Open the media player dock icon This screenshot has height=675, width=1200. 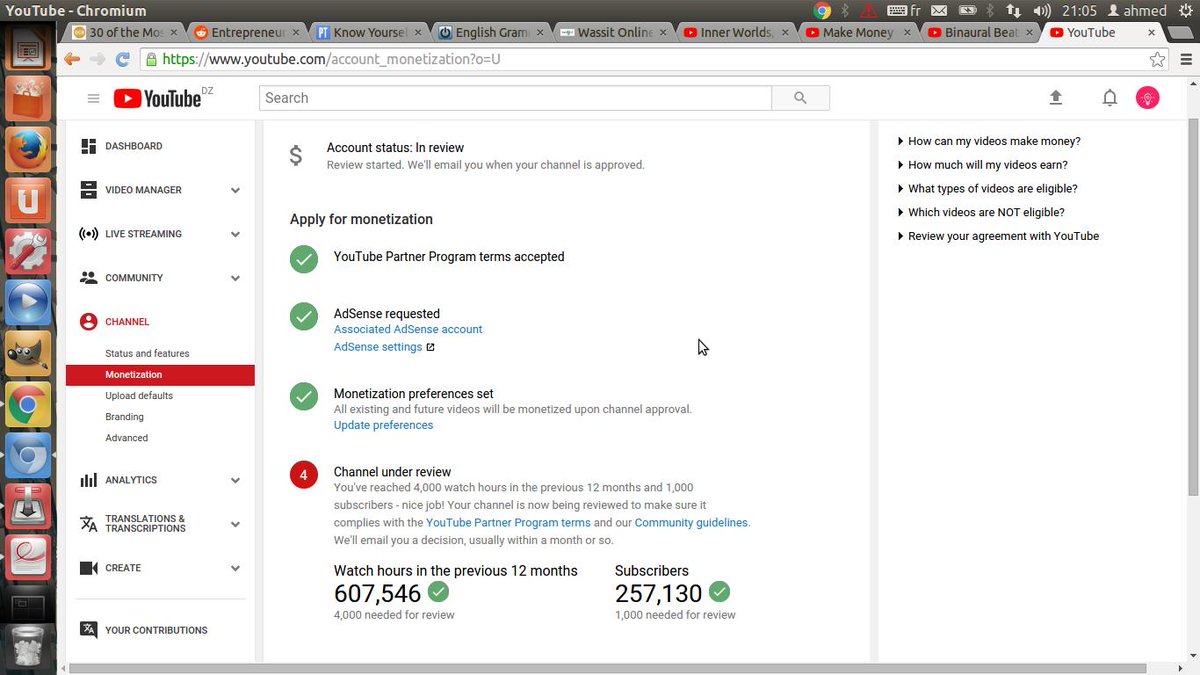pyautogui.click(x=28, y=303)
